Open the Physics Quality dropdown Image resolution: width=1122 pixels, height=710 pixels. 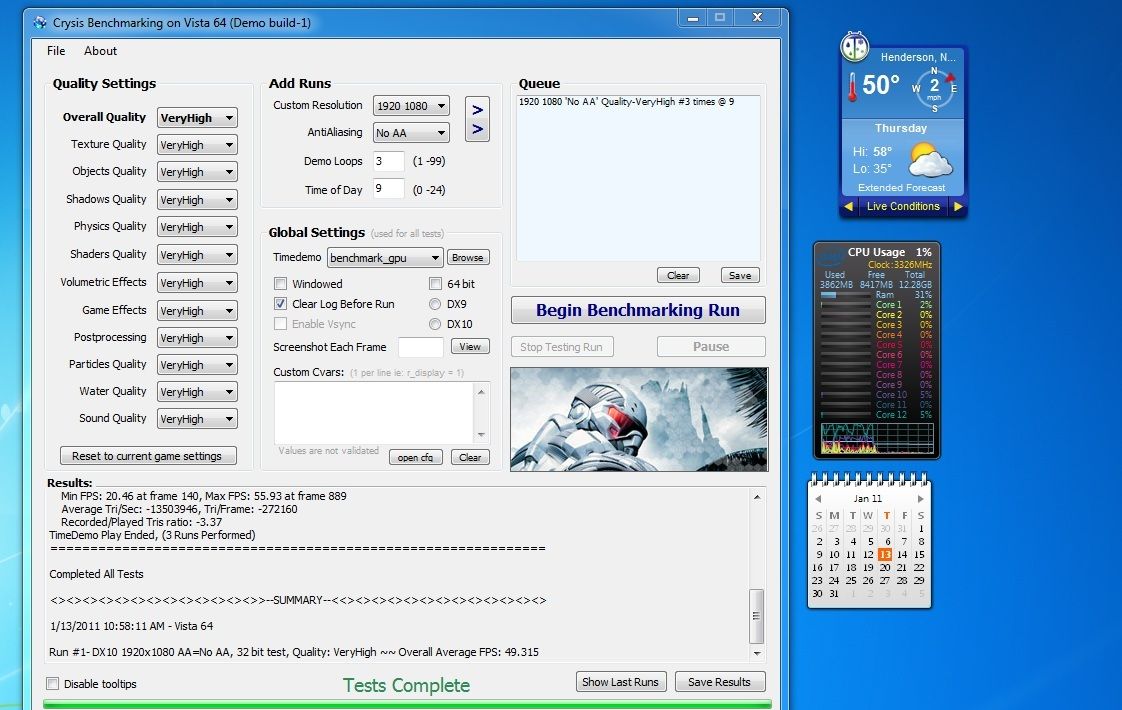(x=197, y=227)
